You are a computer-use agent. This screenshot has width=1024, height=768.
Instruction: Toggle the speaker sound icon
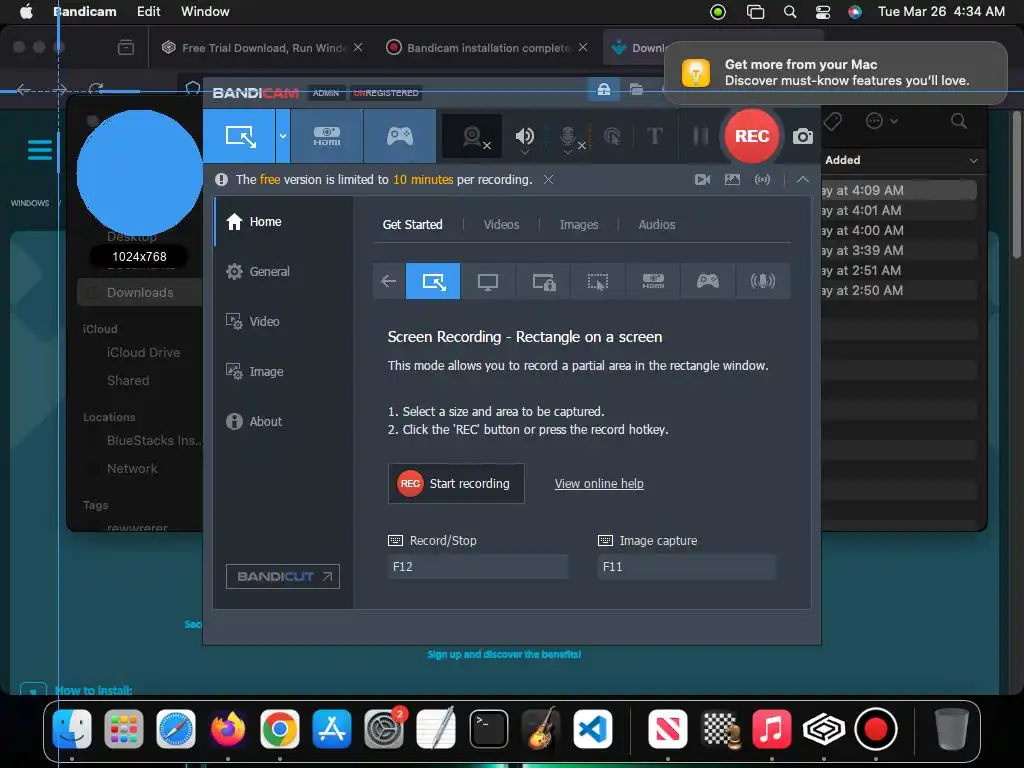pyautogui.click(x=524, y=135)
